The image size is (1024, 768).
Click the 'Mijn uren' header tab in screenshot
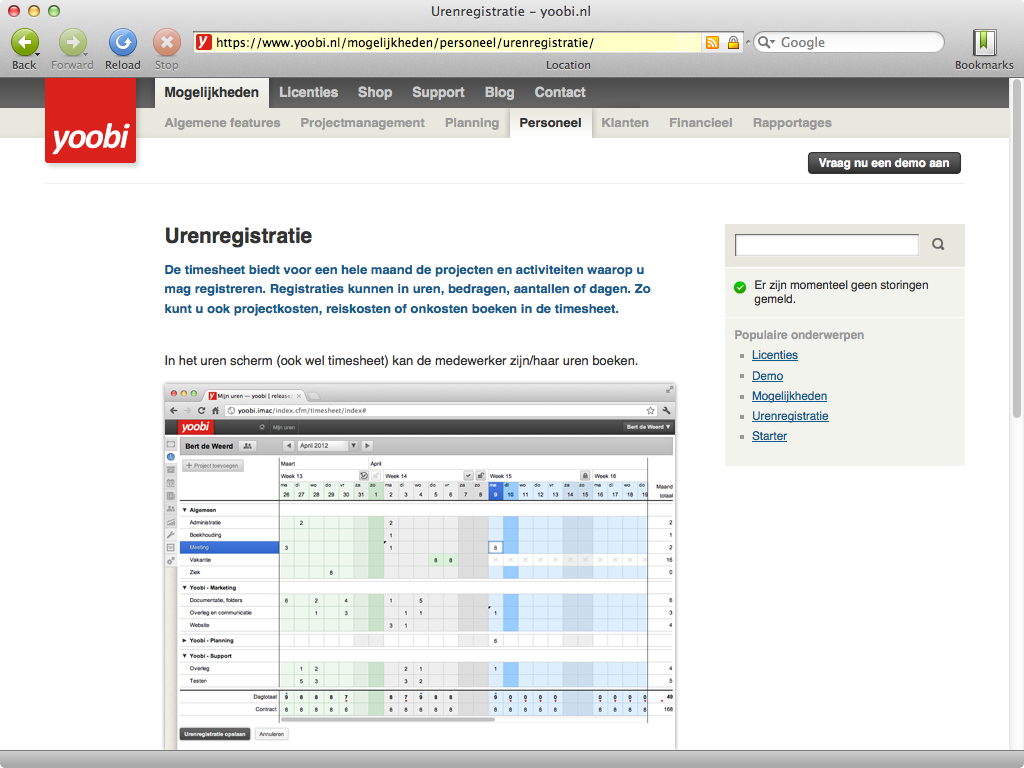pos(283,427)
